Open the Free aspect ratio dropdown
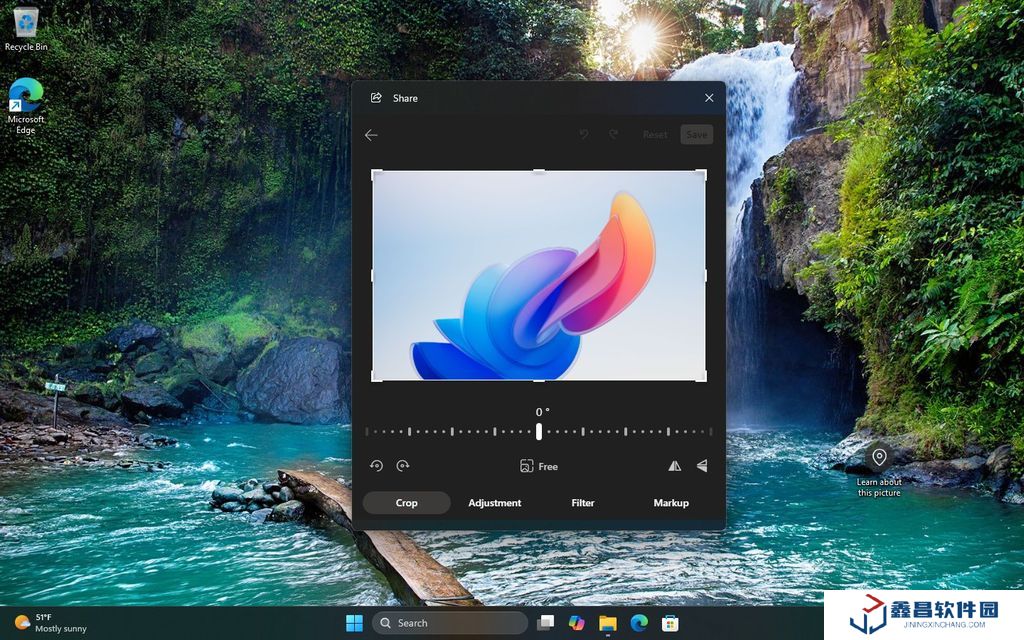1024x640 pixels. point(539,466)
